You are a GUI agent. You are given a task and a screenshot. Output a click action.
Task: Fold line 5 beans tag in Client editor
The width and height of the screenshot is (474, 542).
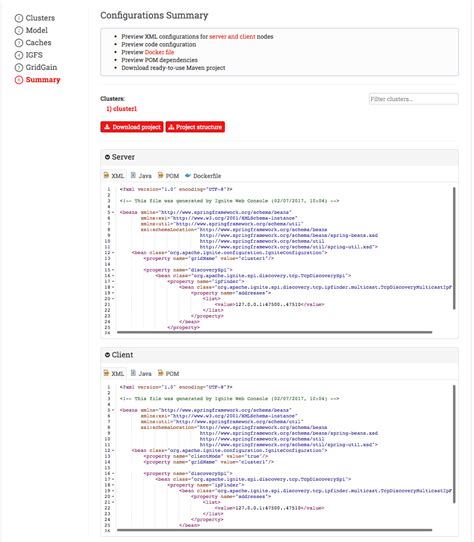pyautogui.click(x=113, y=410)
